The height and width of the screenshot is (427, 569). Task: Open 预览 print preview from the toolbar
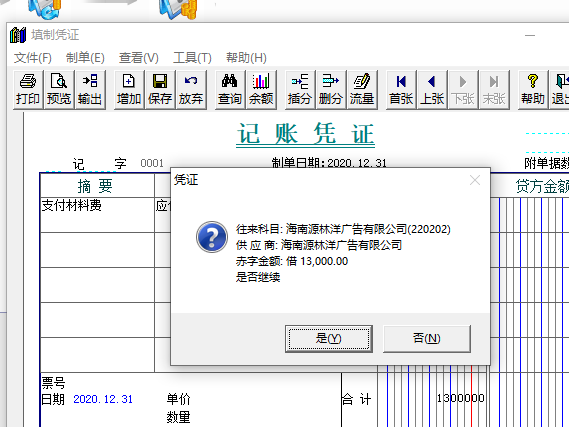[x=59, y=90]
